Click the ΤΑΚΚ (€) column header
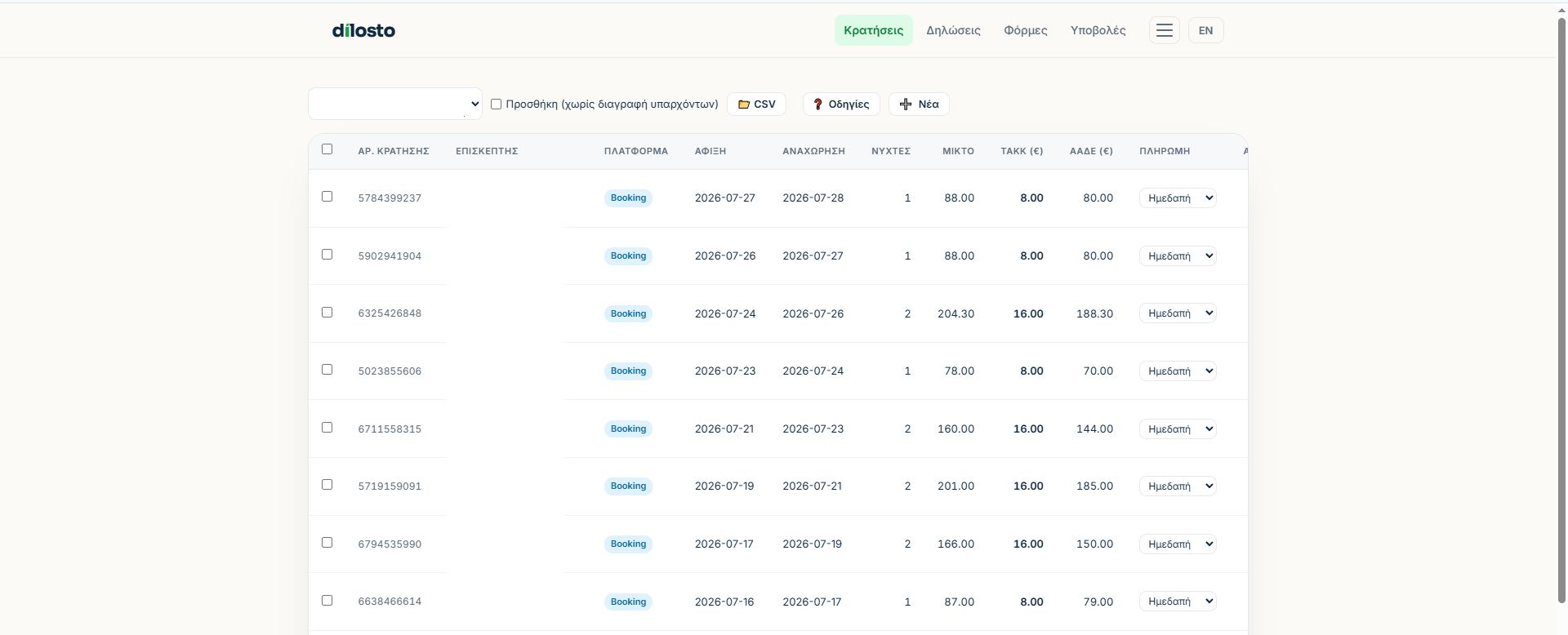 1022,151
